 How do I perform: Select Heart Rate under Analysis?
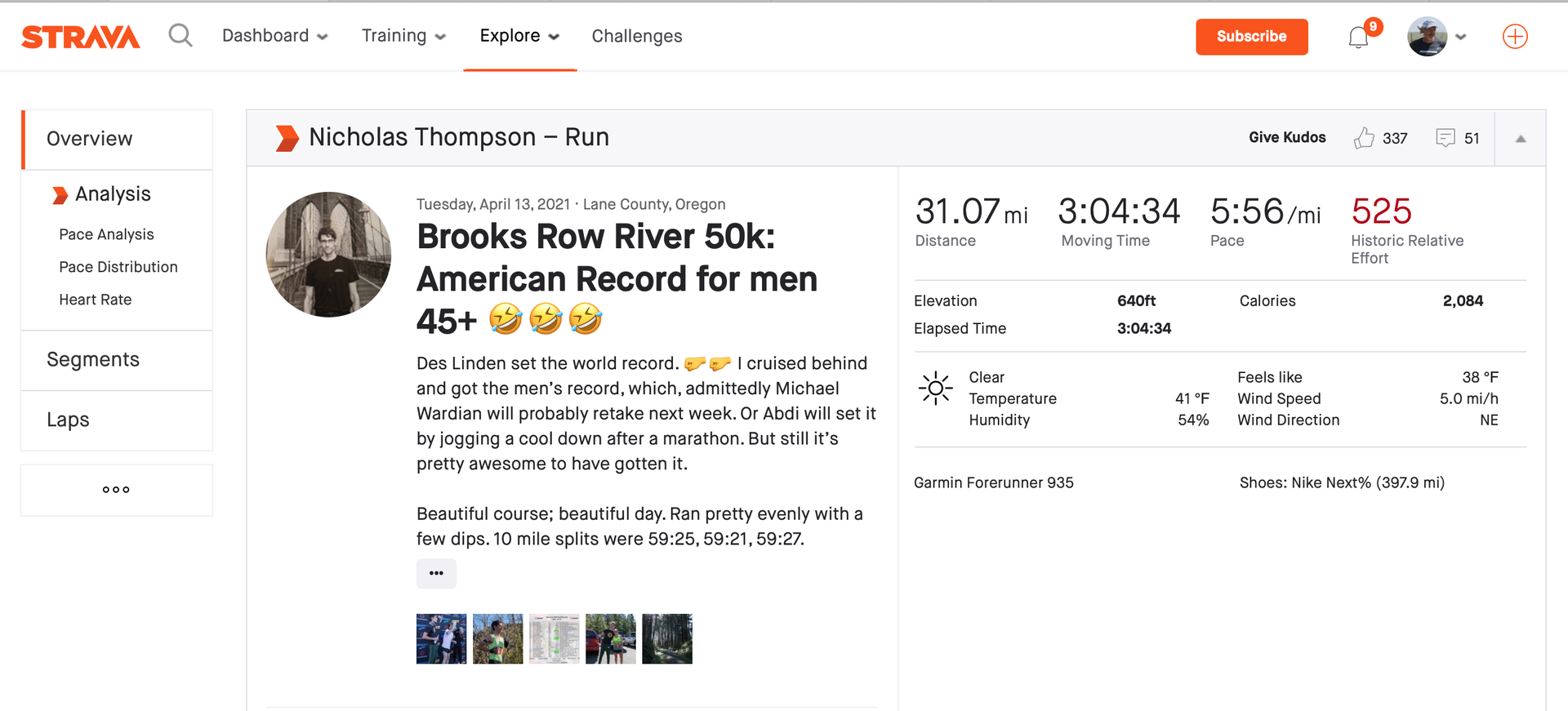96,300
